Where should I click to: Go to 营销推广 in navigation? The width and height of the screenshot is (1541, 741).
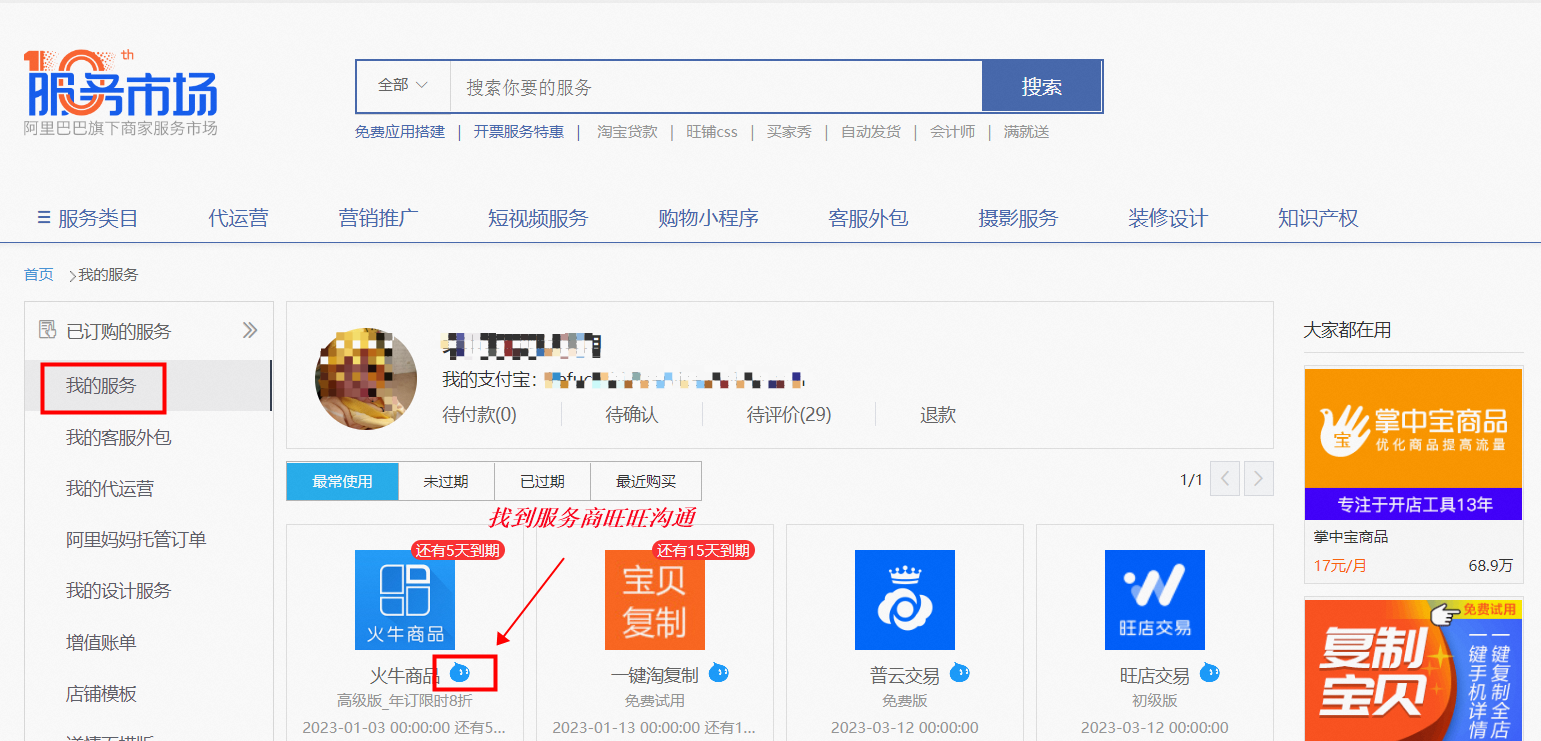[x=378, y=218]
